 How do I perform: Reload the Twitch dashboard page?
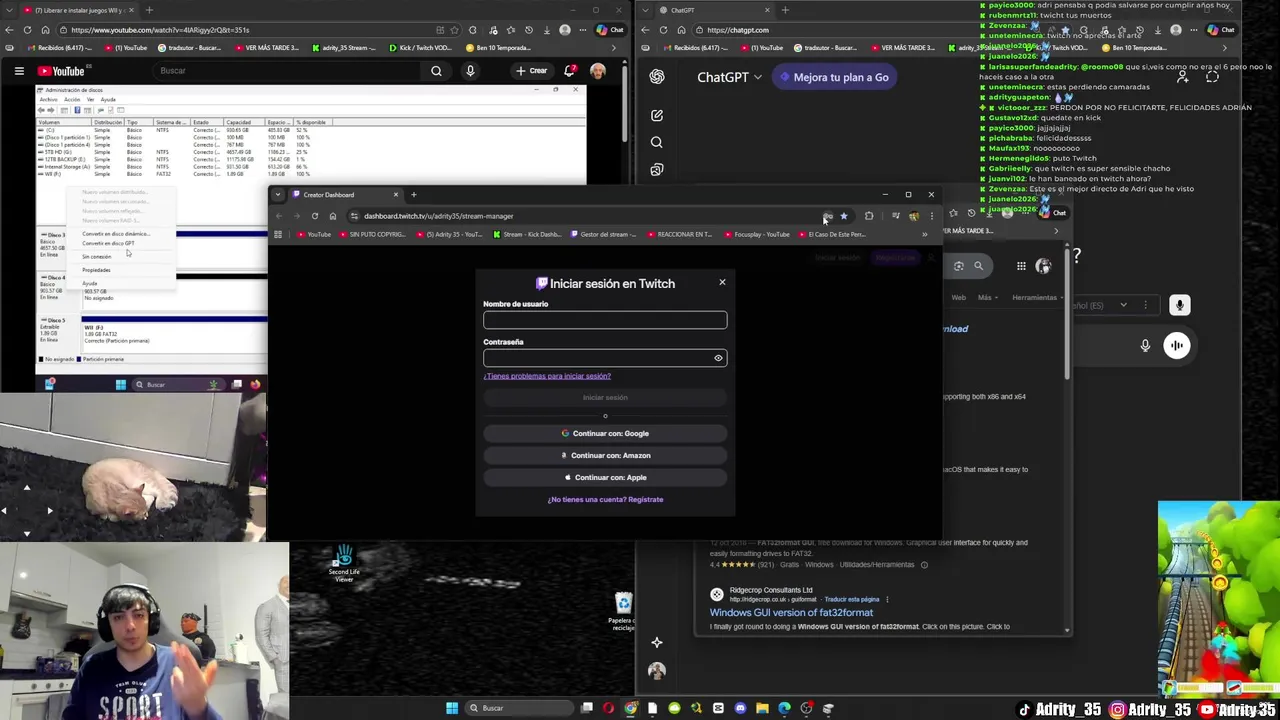click(315, 216)
